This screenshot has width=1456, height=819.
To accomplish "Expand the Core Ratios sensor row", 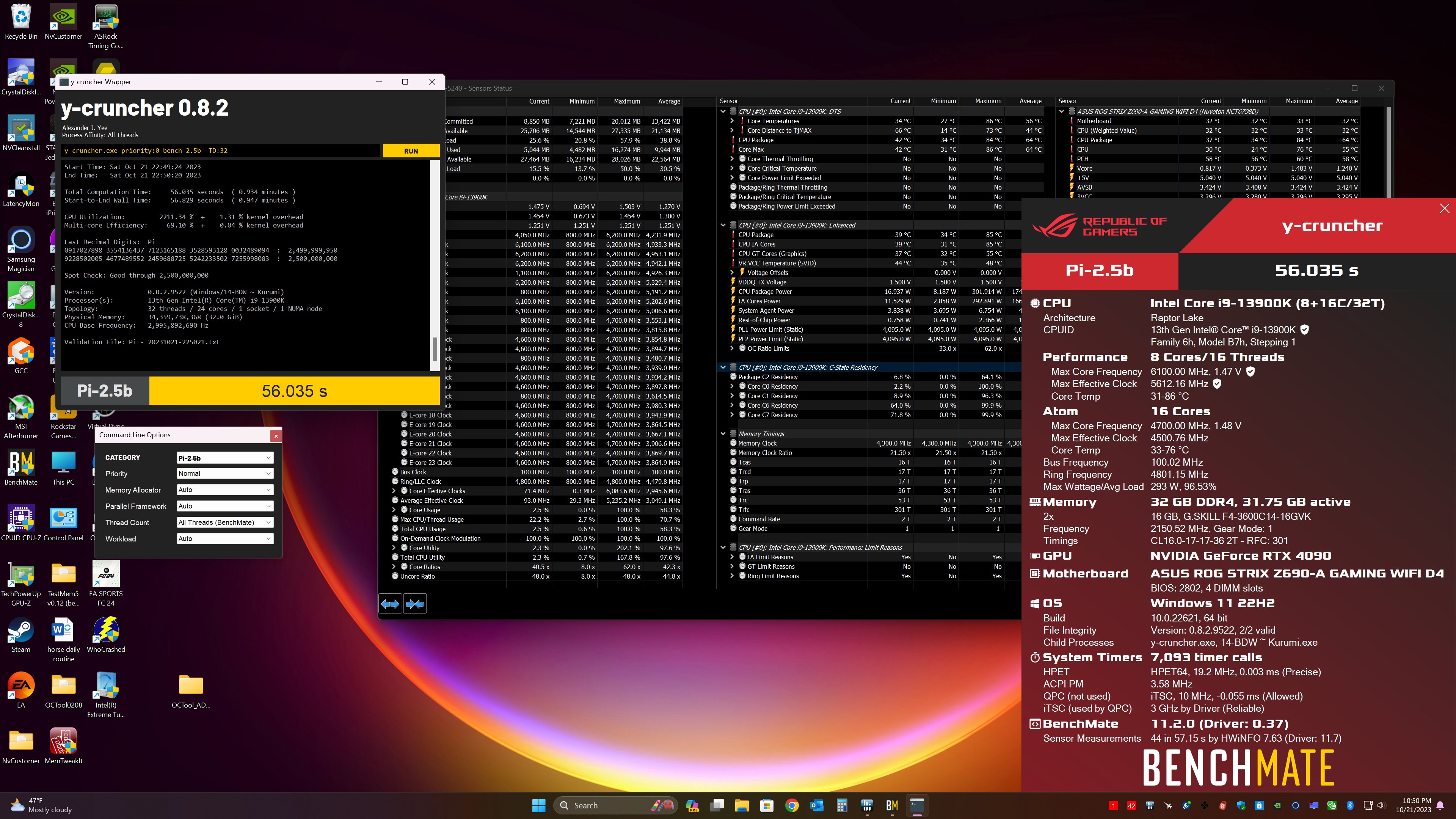I will 394,567.
